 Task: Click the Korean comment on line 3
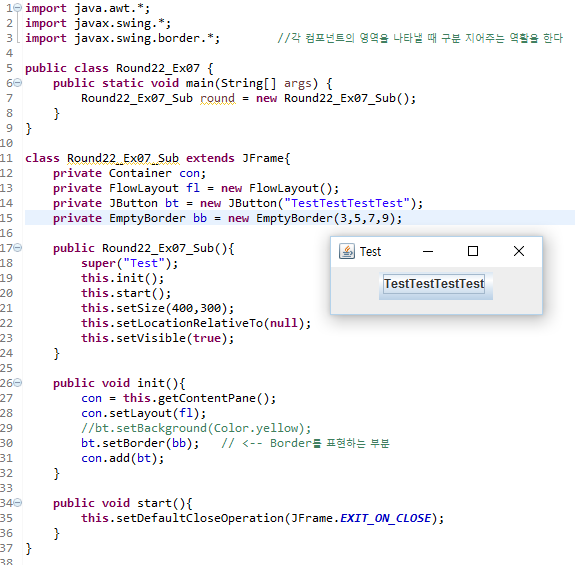[420, 38]
